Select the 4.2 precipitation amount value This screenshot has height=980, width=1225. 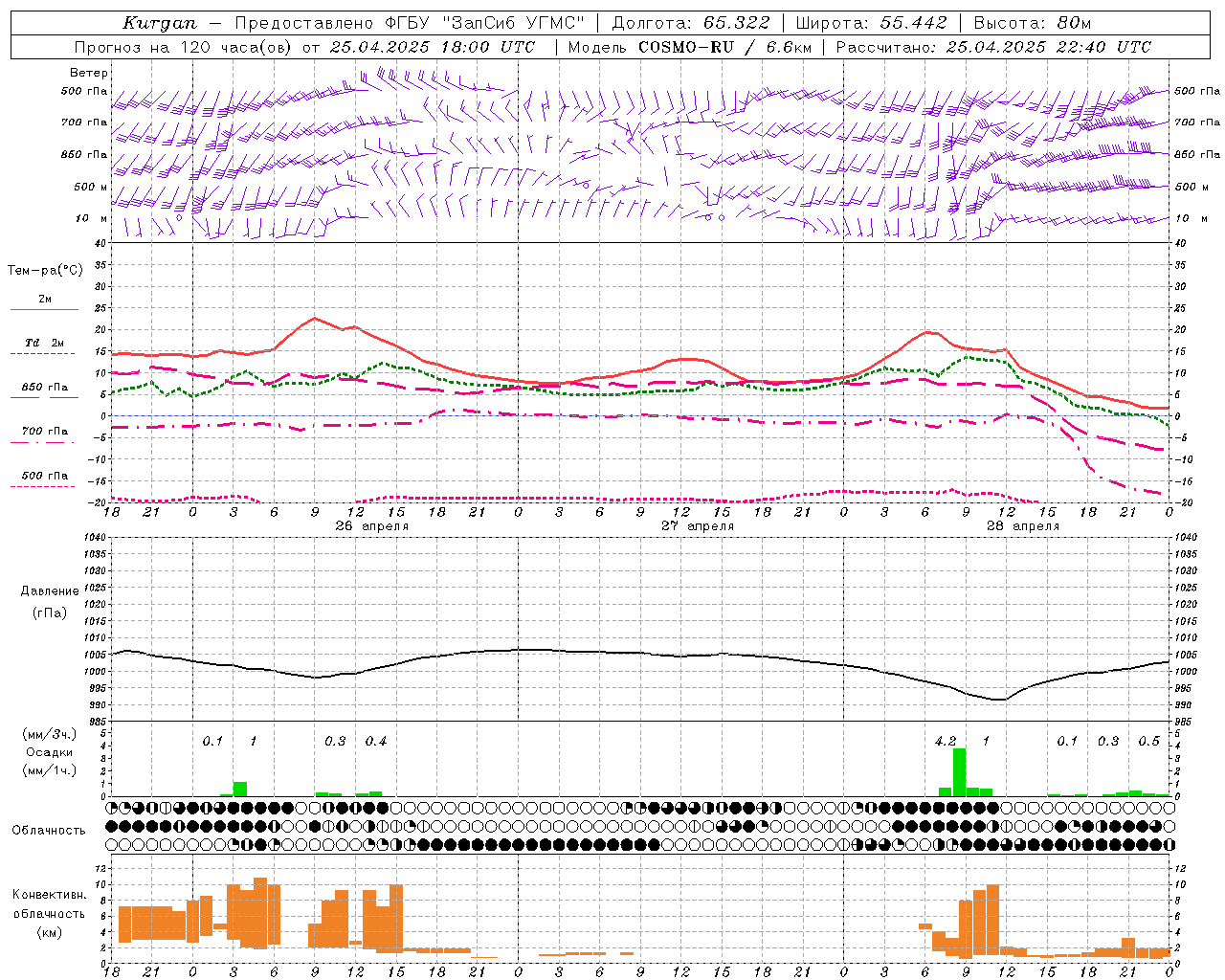pos(945,742)
